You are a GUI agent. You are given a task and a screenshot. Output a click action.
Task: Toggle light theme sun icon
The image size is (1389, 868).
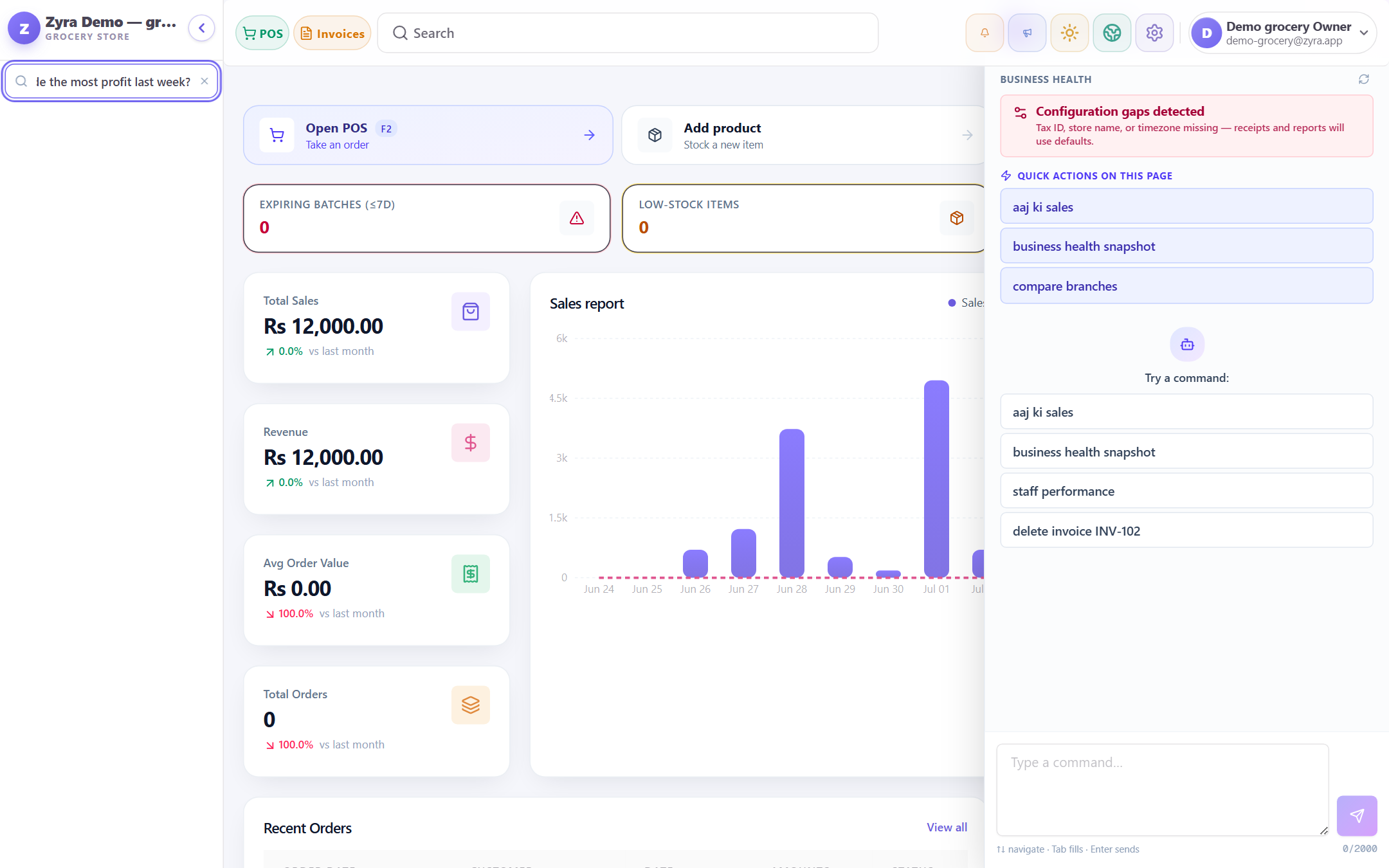click(x=1069, y=33)
